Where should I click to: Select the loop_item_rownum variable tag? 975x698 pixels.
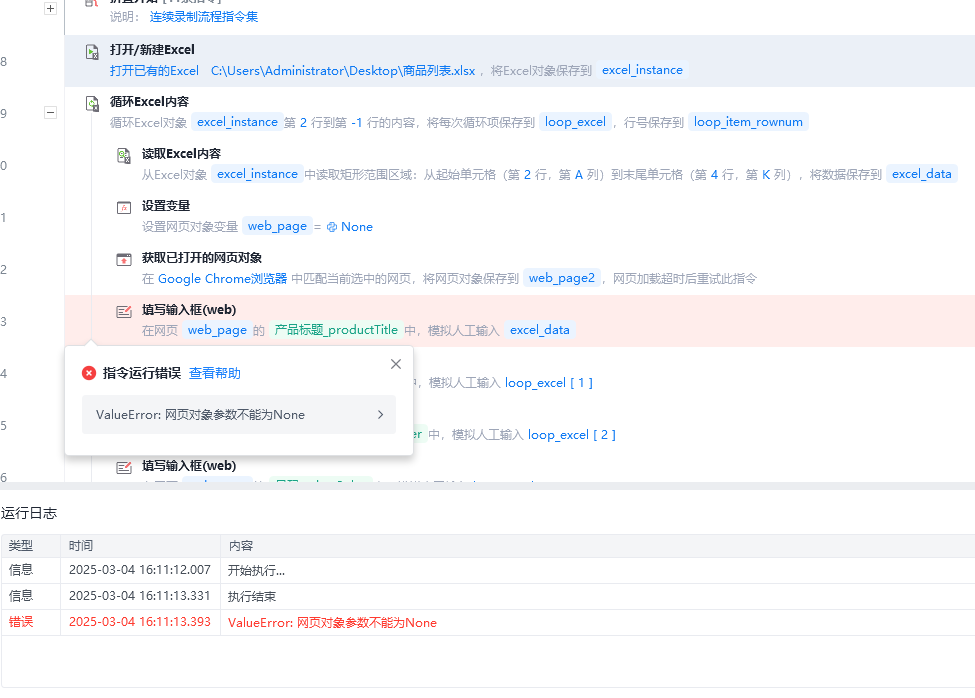pos(748,122)
